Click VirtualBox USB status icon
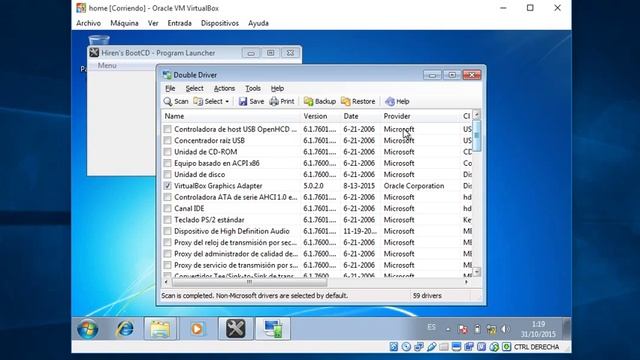 (431, 347)
